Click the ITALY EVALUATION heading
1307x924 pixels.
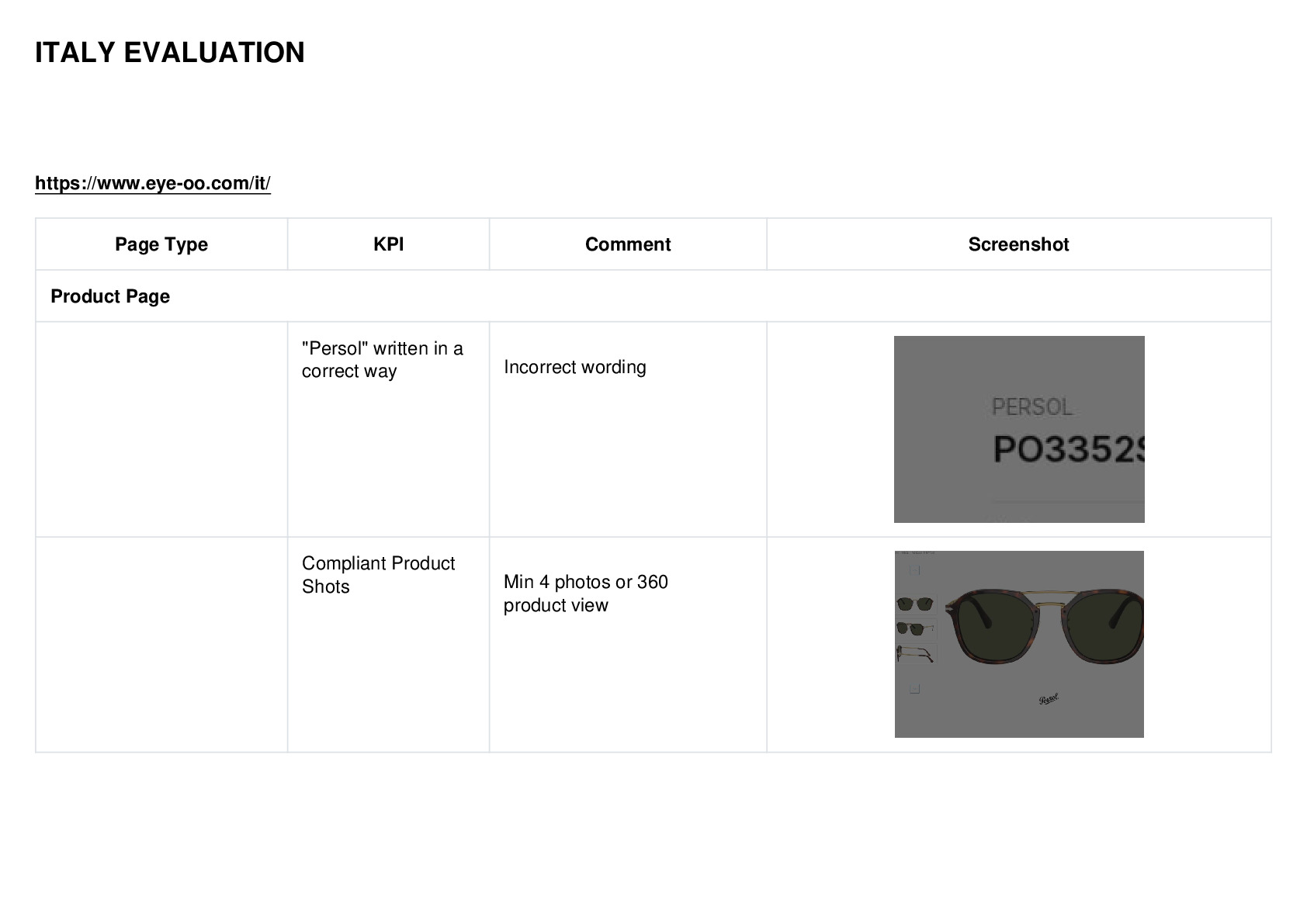coord(170,53)
